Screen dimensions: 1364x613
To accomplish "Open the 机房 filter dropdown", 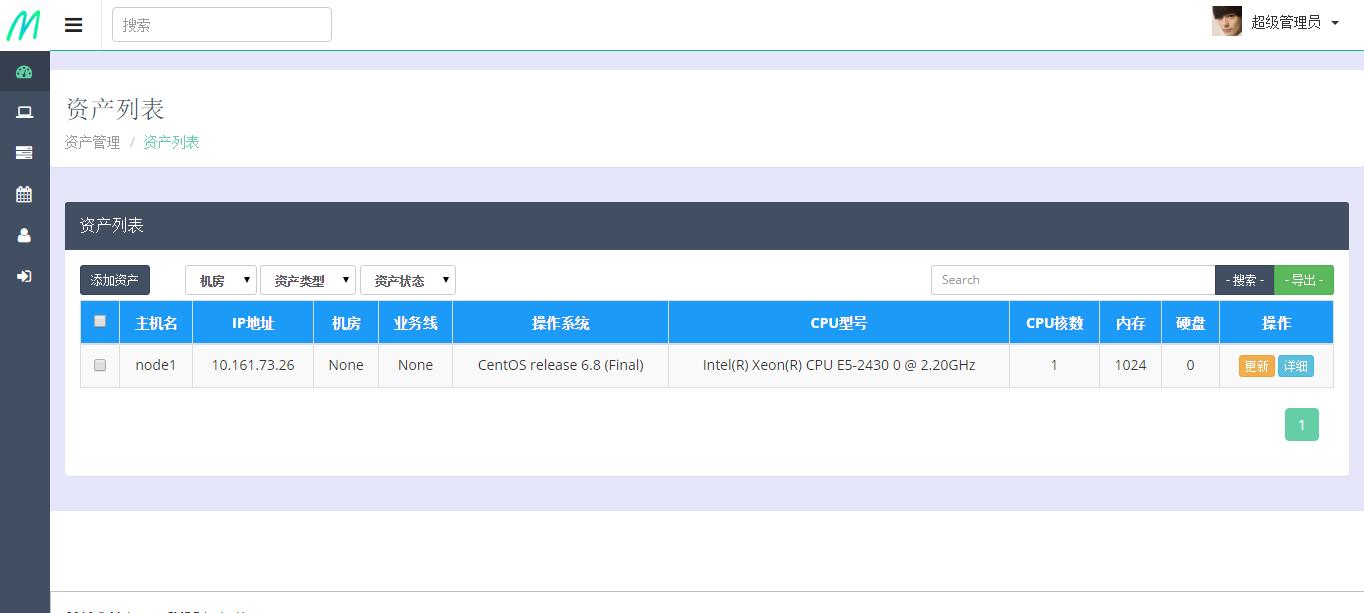I will (x=221, y=280).
